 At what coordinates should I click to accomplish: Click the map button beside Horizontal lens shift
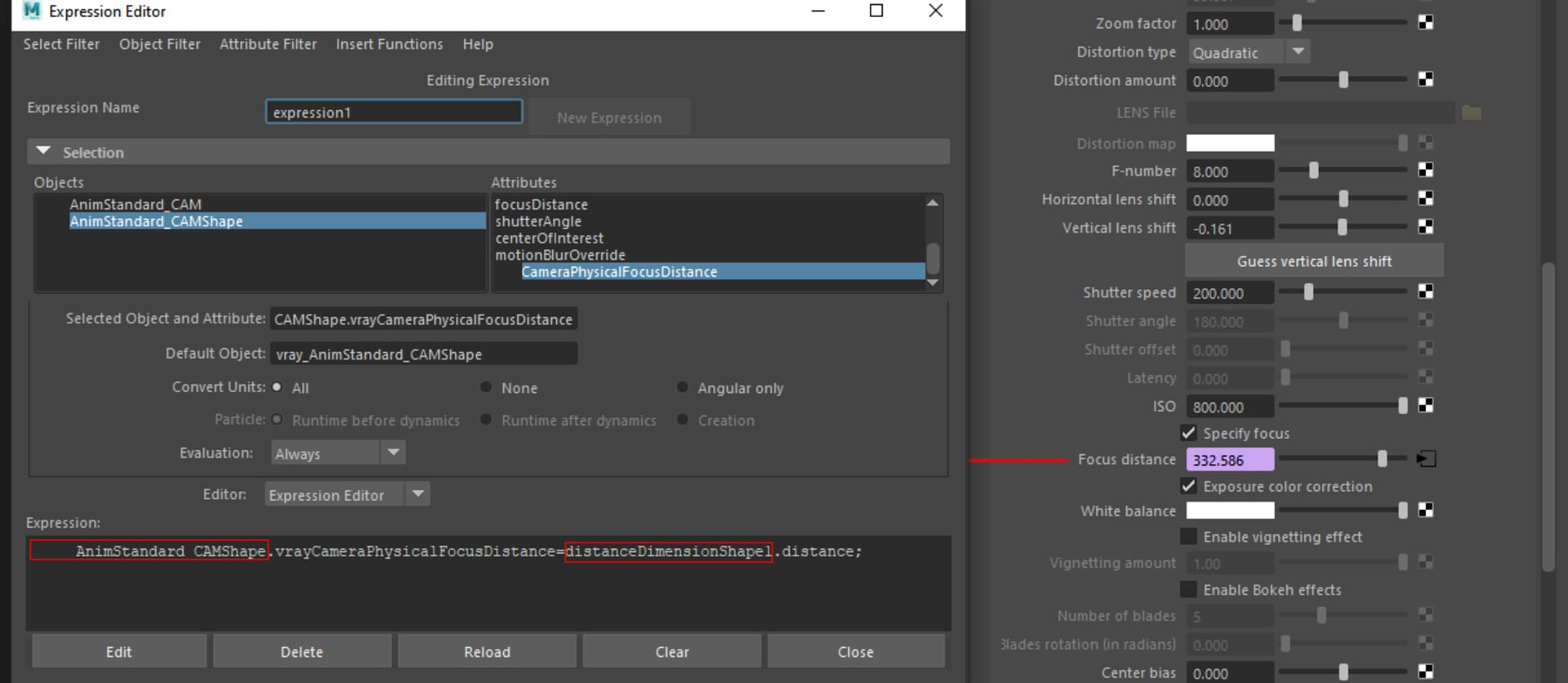tap(1425, 199)
